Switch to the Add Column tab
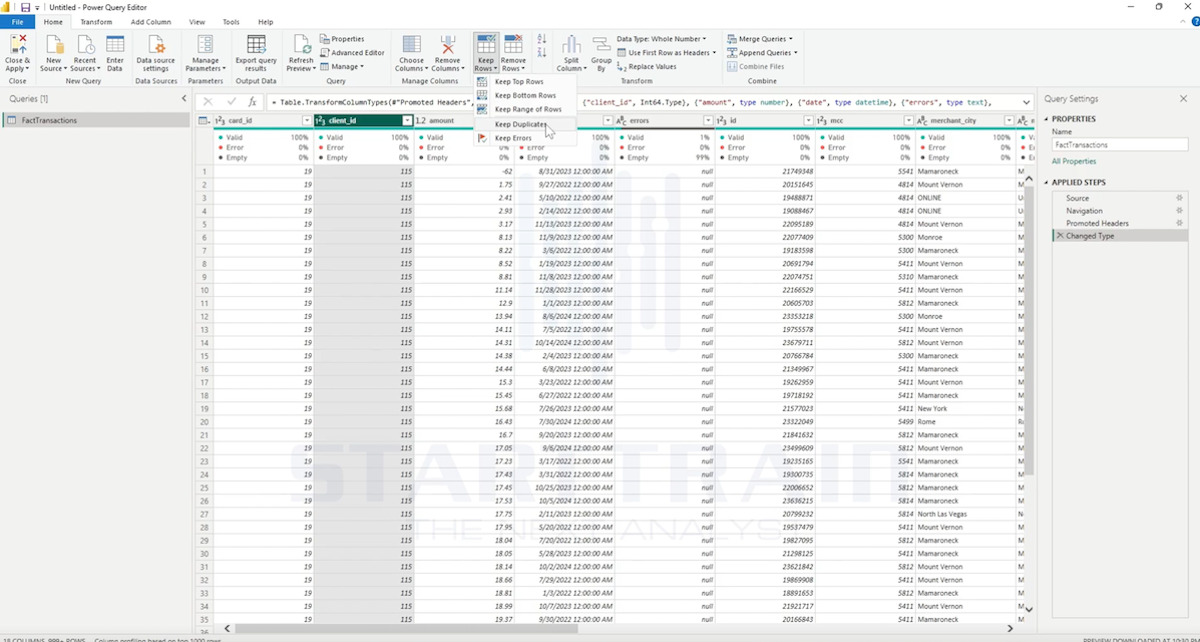The height and width of the screenshot is (642, 1200). click(x=151, y=22)
